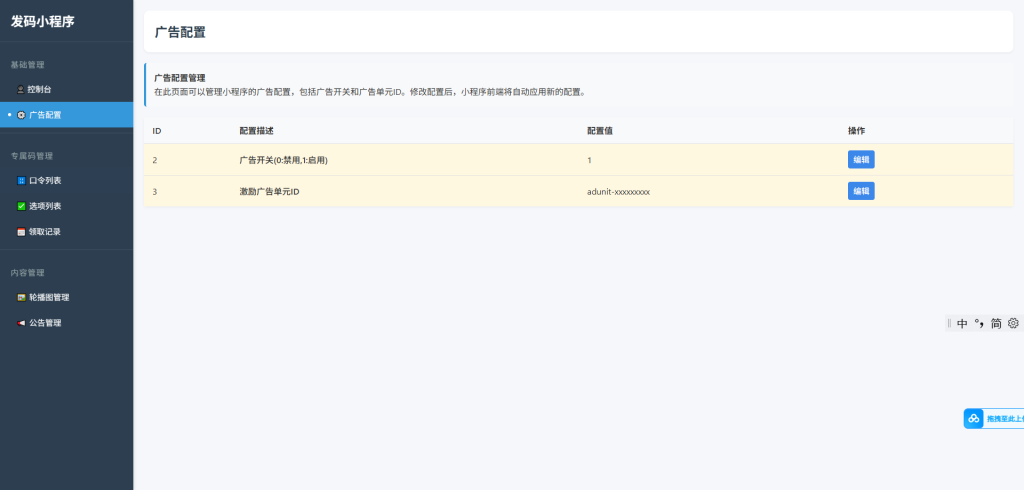Edit the 广告开关 configuration row
The height and width of the screenshot is (490, 1024).
tap(860, 160)
